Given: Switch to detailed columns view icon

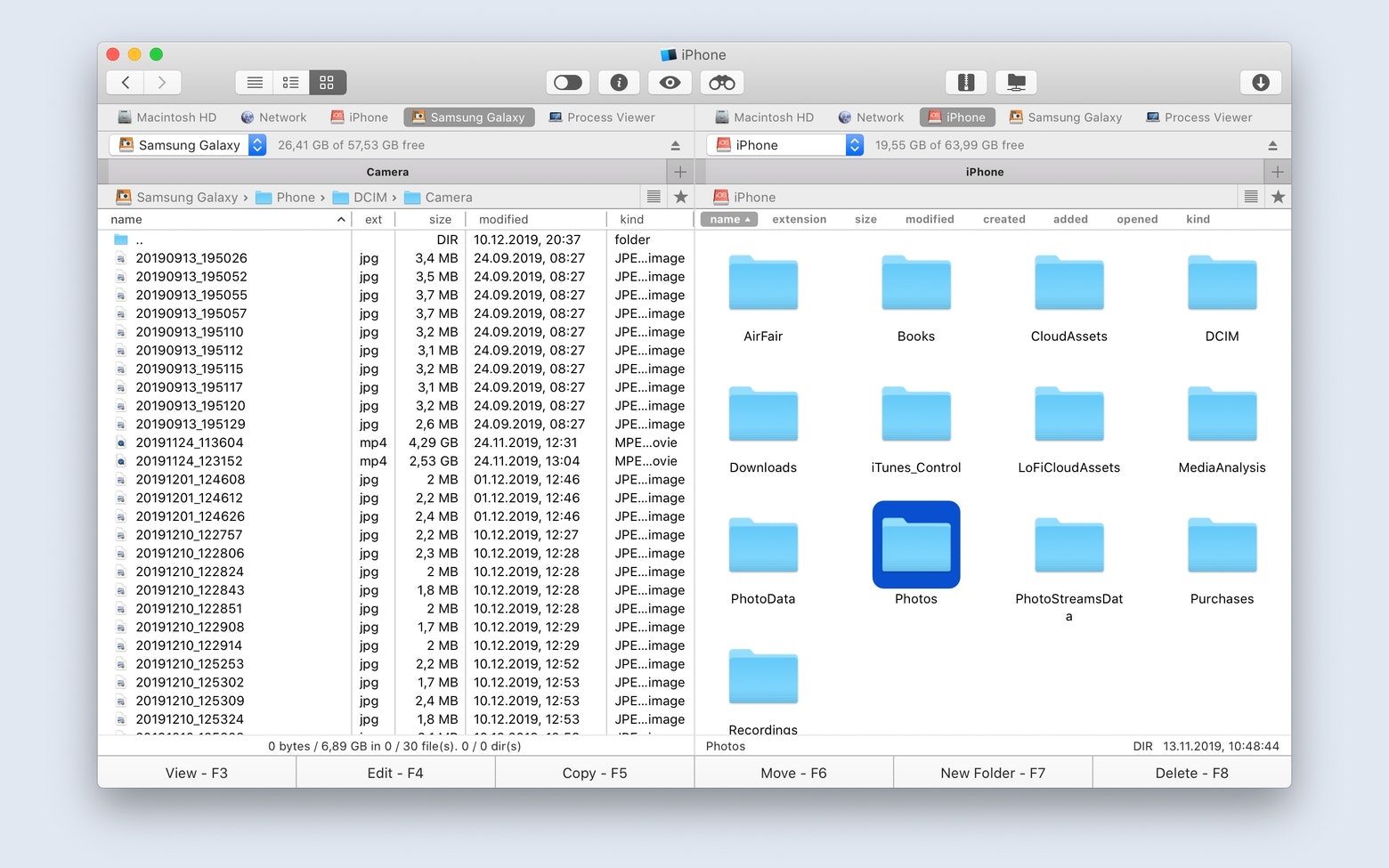Looking at the screenshot, I should pos(291,83).
